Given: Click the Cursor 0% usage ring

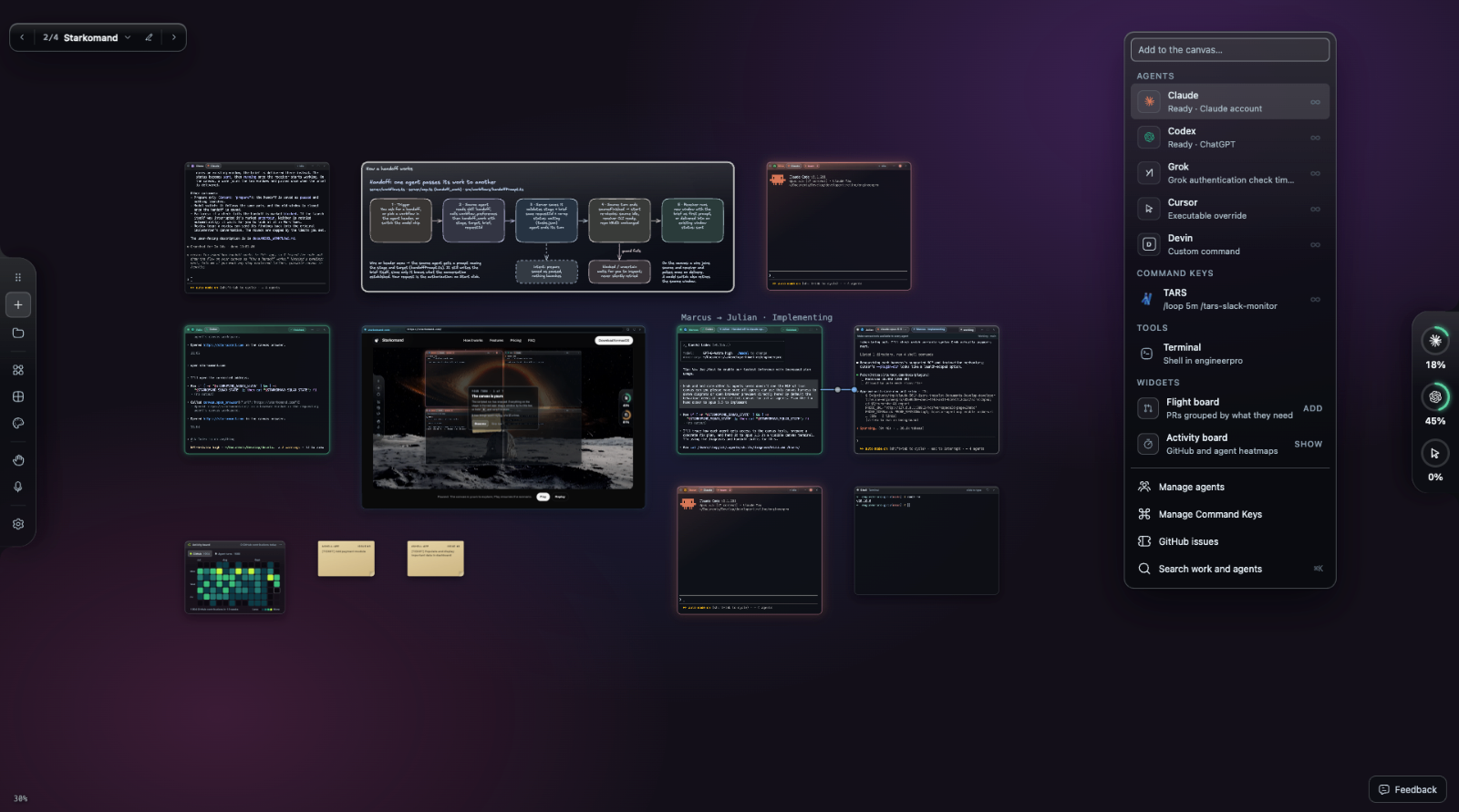Looking at the screenshot, I should [x=1435, y=453].
